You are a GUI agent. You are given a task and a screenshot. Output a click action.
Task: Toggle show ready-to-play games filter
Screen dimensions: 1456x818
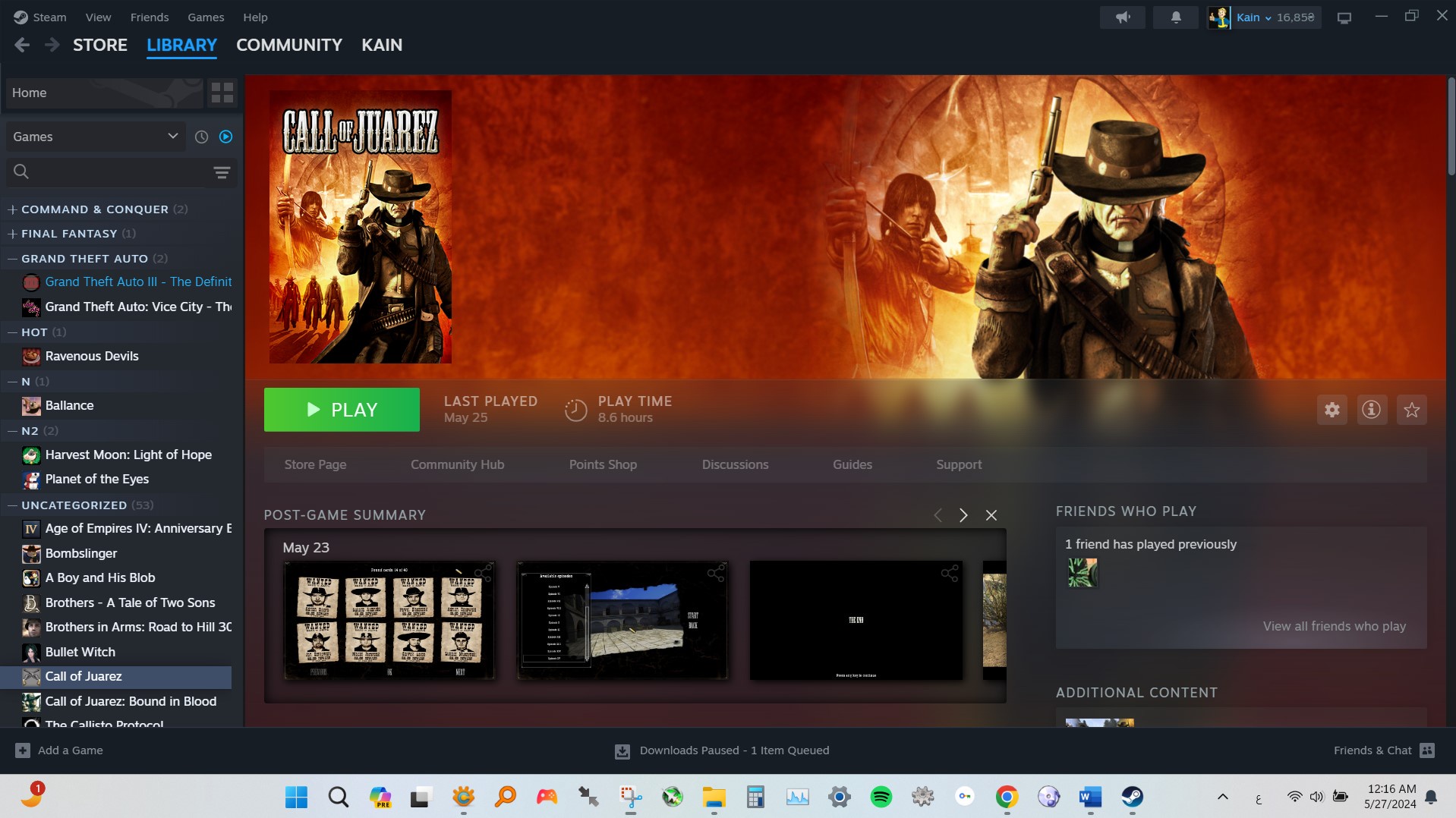225,137
